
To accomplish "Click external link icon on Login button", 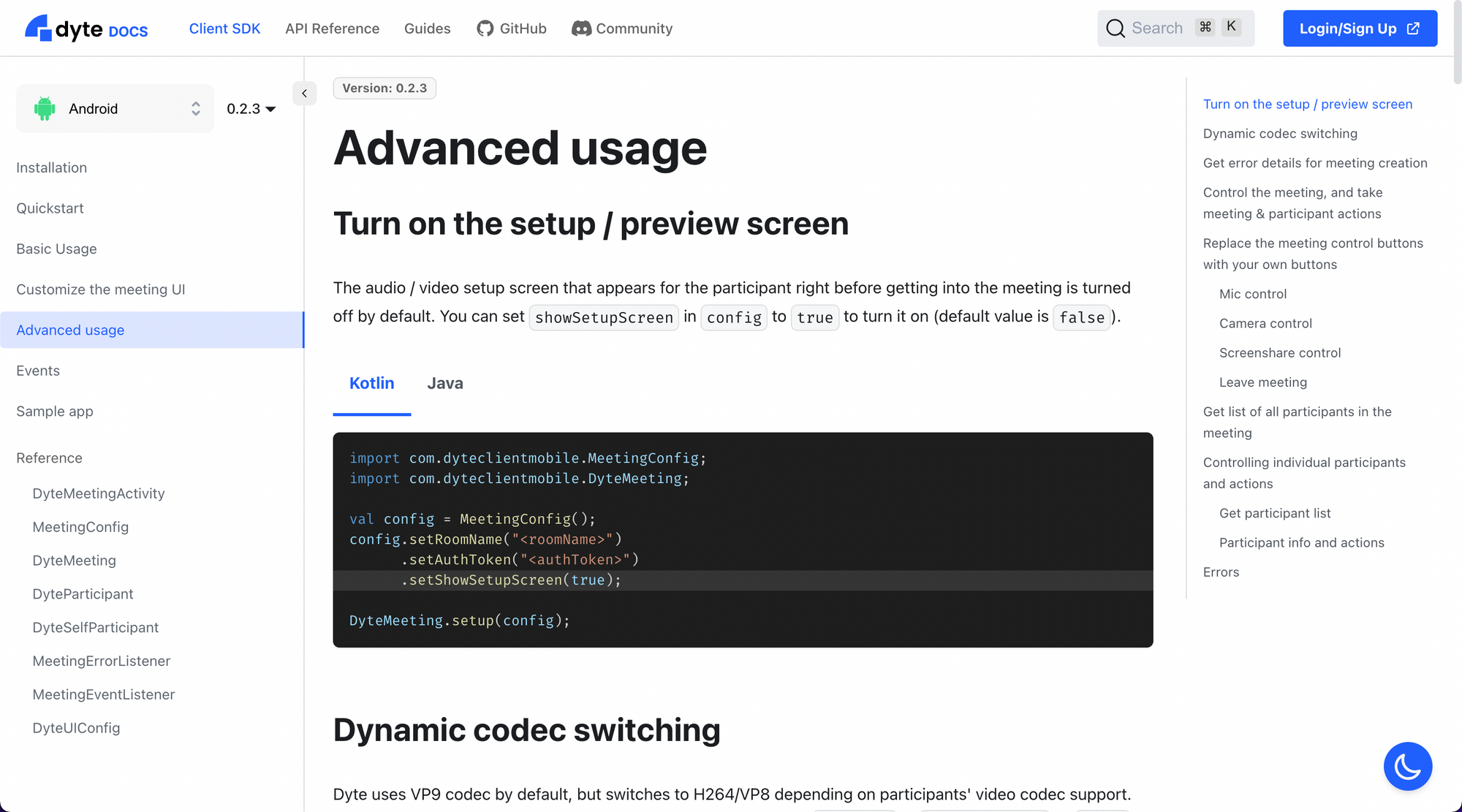I will [1413, 29].
